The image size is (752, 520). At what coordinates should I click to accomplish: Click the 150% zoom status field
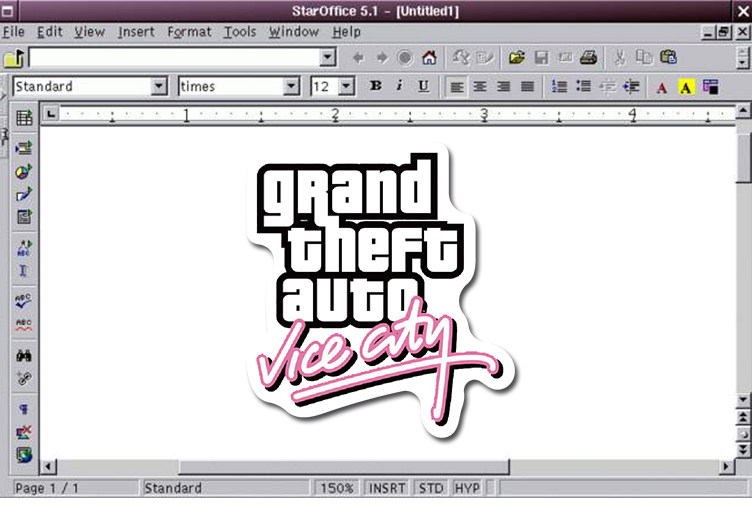coord(337,488)
